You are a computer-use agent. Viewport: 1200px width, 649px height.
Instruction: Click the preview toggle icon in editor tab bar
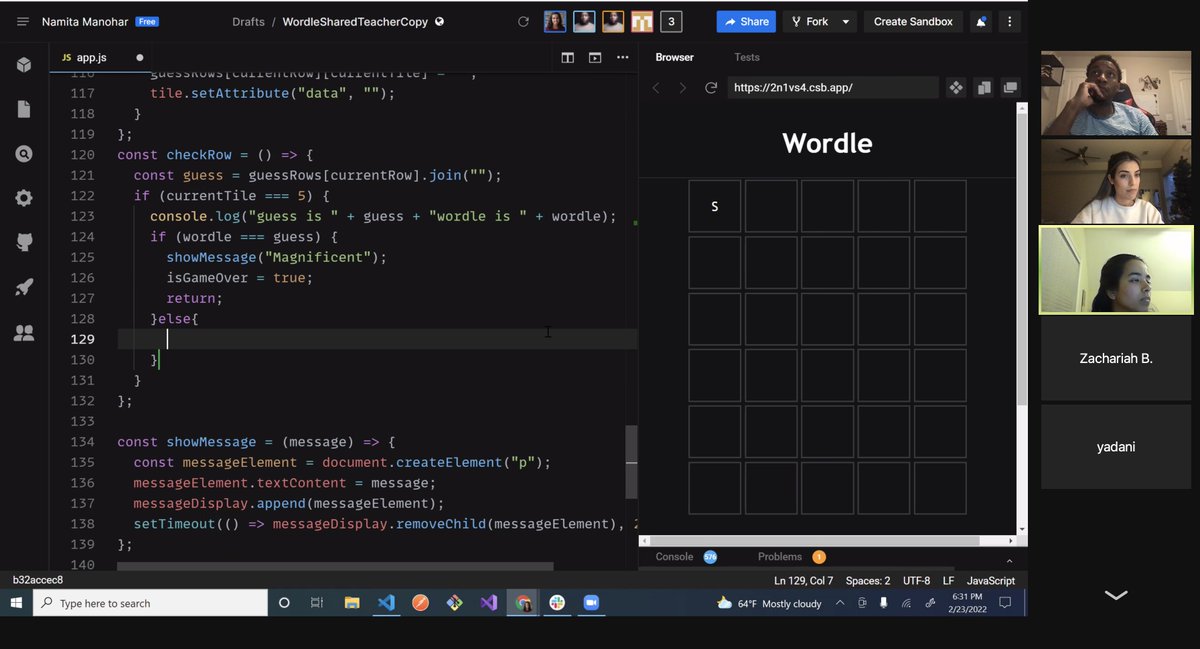tap(595, 58)
